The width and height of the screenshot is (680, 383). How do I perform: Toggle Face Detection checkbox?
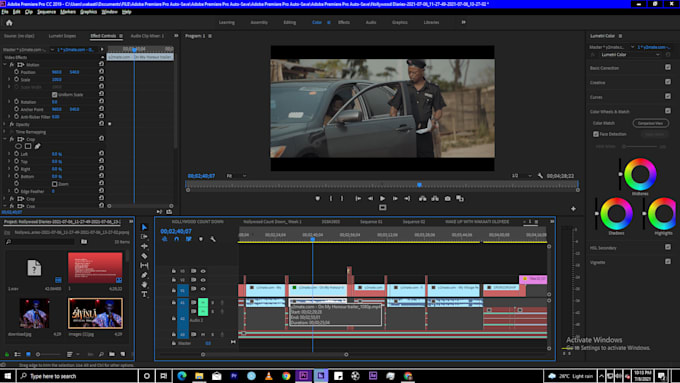click(596, 134)
